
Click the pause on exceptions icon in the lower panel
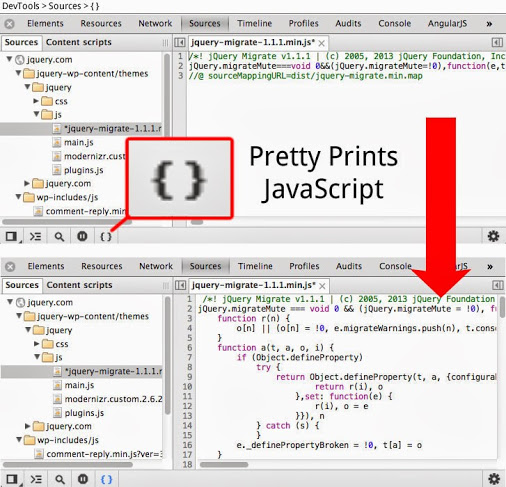click(83, 479)
